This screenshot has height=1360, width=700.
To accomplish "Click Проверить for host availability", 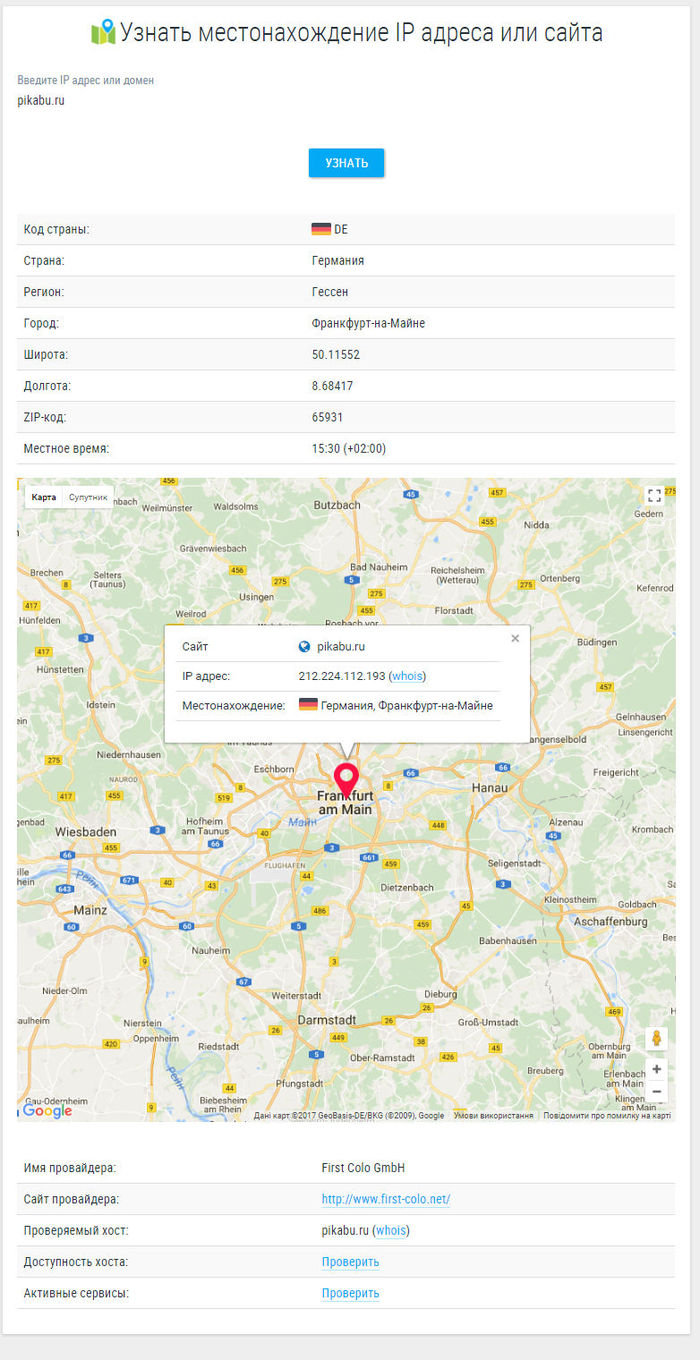I will pyautogui.click(x=350, y=1262).
